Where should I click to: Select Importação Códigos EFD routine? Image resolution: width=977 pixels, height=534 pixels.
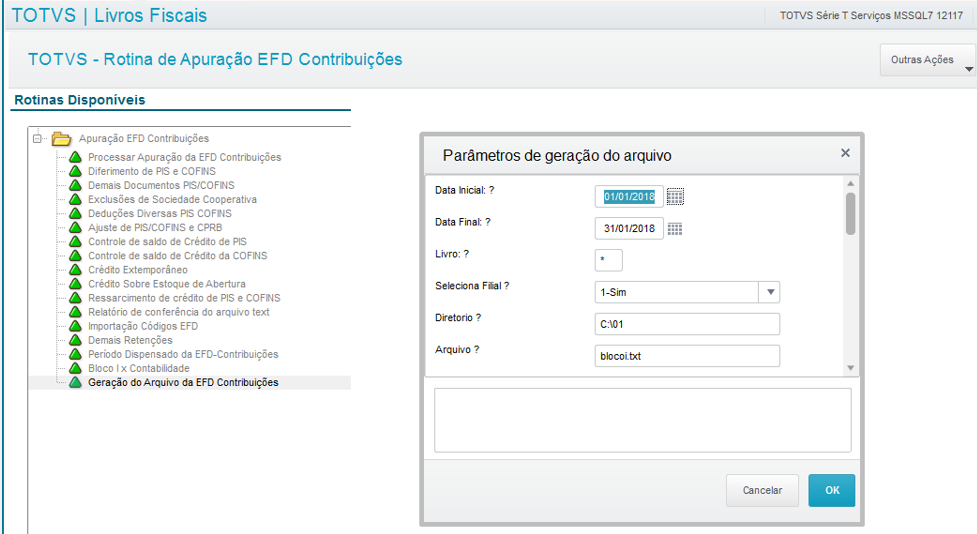[x=143, y=326]
